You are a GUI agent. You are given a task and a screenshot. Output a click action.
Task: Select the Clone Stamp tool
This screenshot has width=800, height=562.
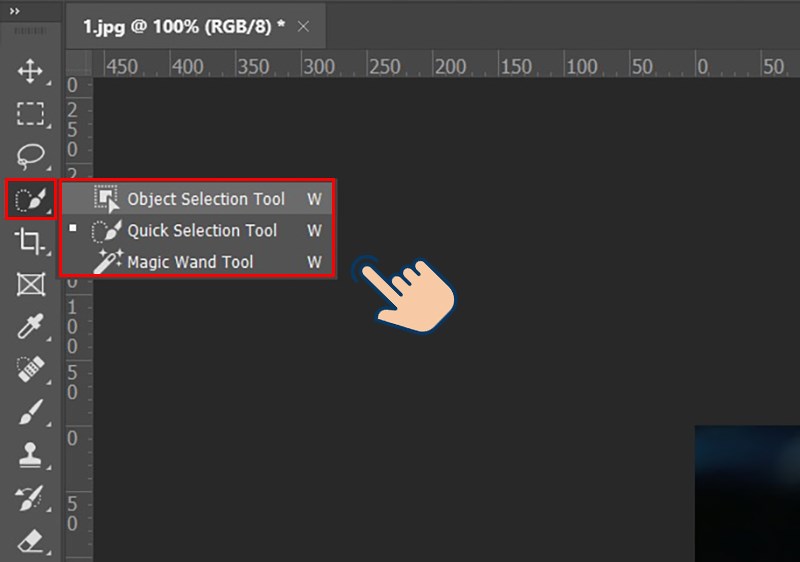coord(31,456)
